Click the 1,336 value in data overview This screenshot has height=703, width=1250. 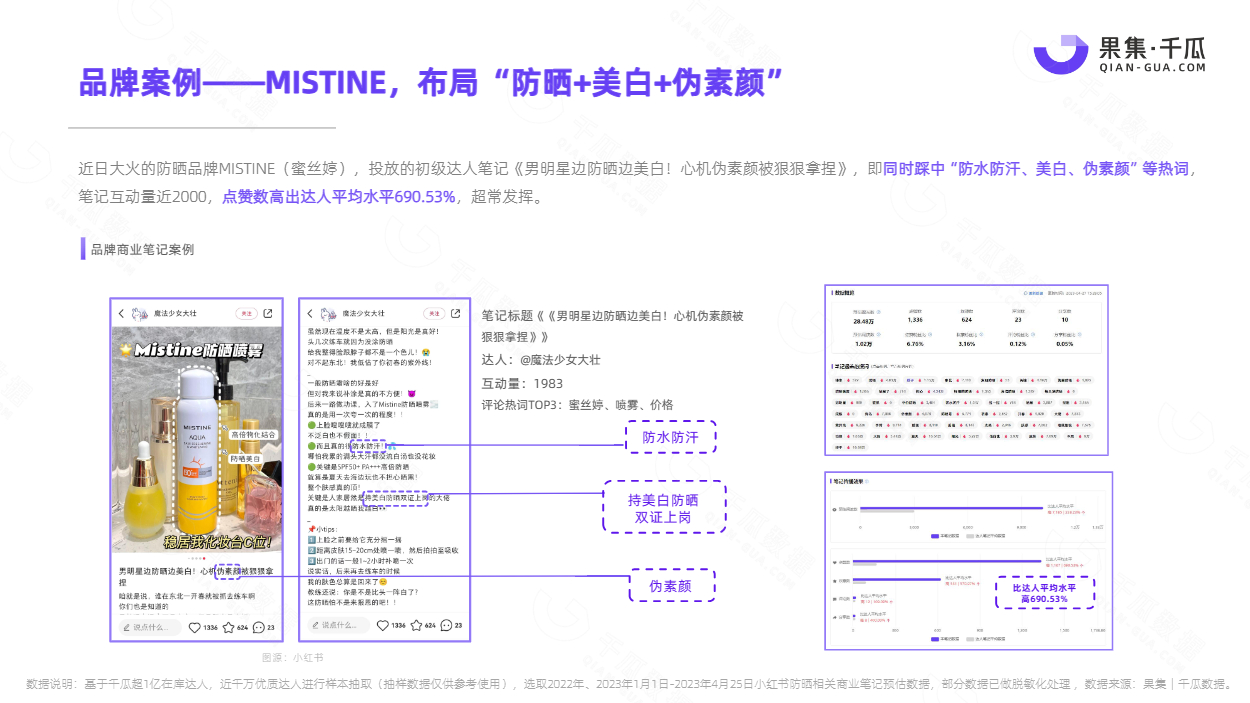[x=915, y=320]
